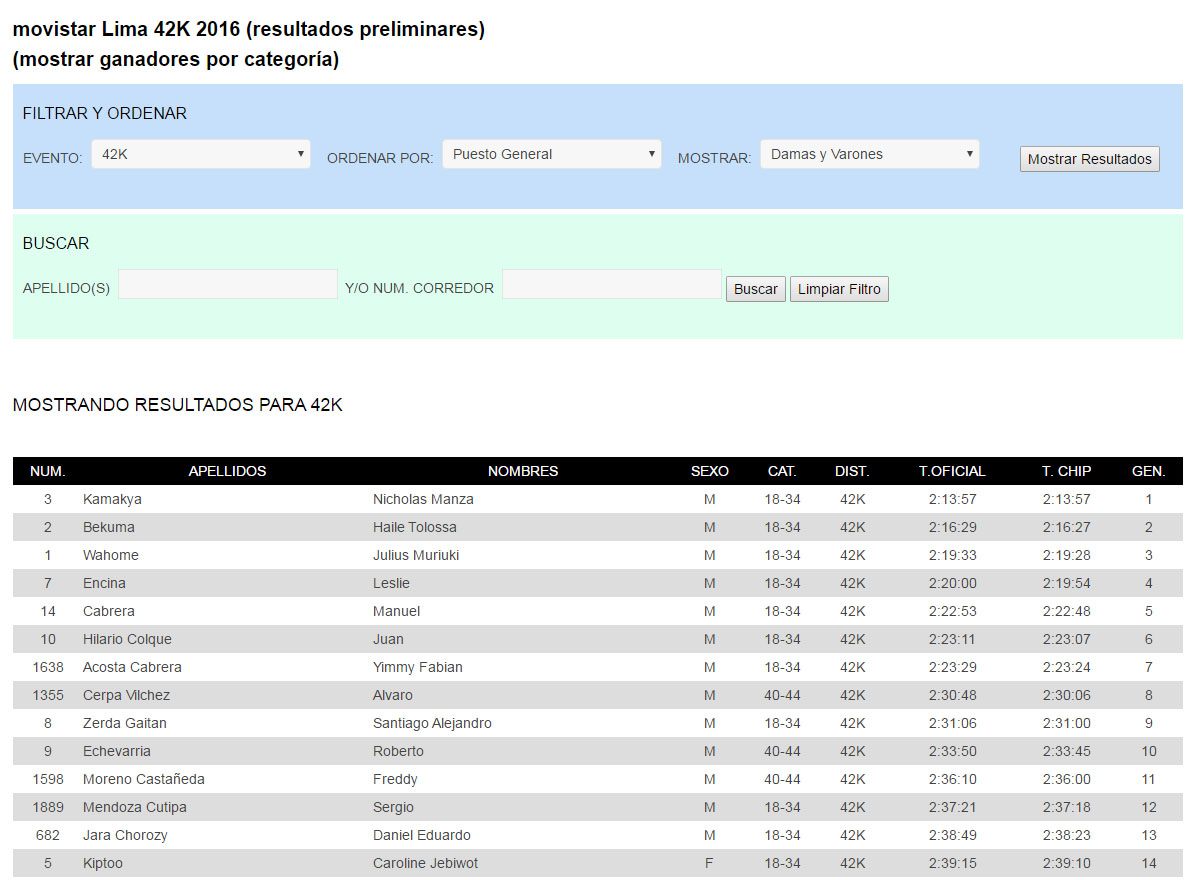The image size is (1200, 880).
Task: Click chip time 2:30:06
Action: pyautogui.click(x=1066, y=695)
